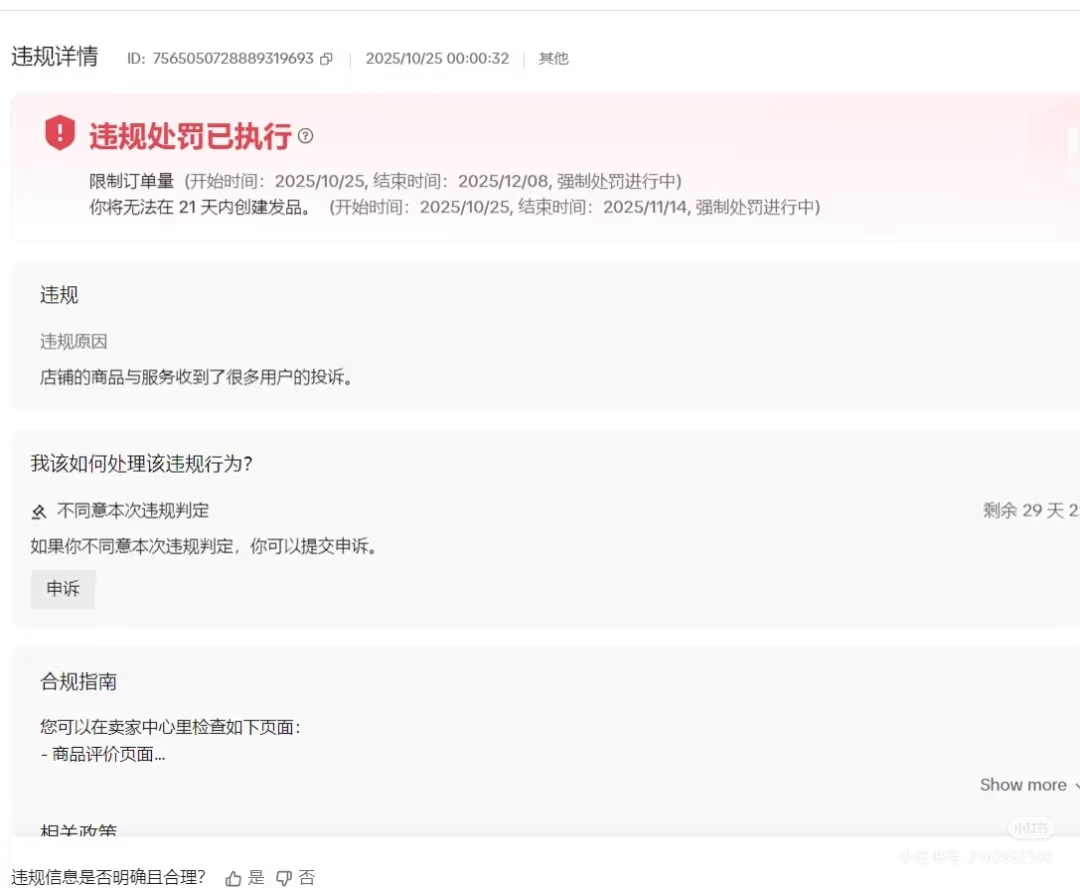Click the 其他 category tag in header
Viewport: 1080px width, 888px height.
[x=553, y=59]
